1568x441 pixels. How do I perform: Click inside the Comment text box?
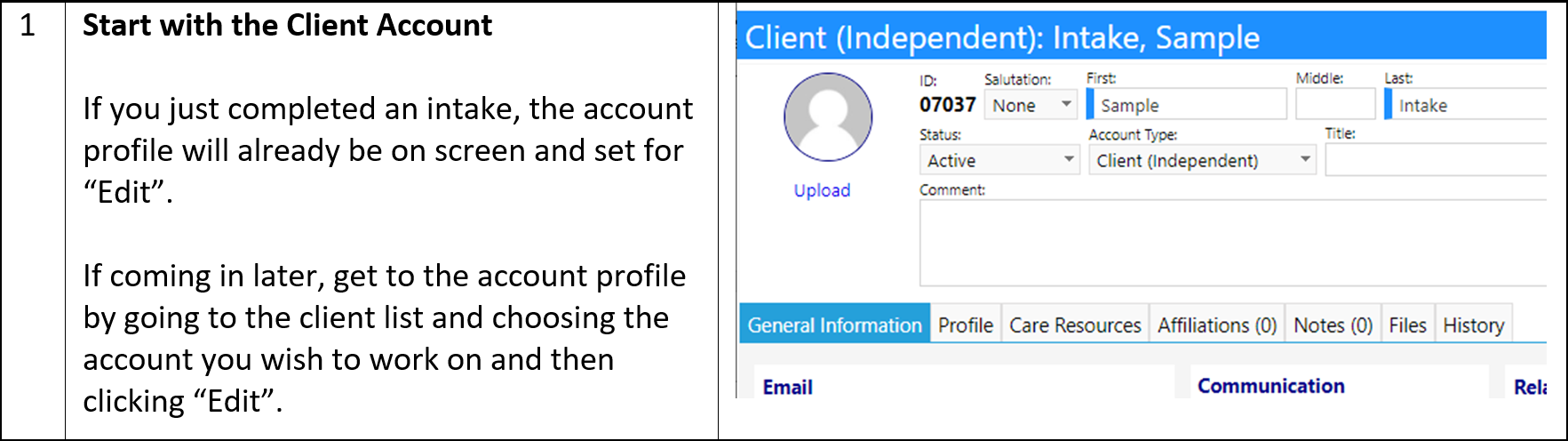pyautogui.click(x=1233, y=243)
